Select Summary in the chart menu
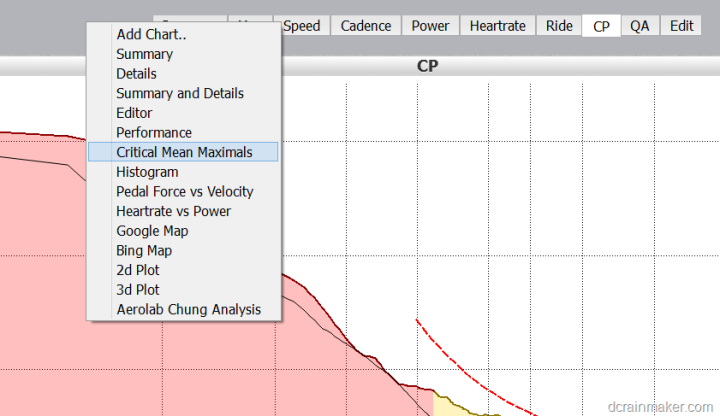Viewport: 720px width, 416px height. point(144,54)
